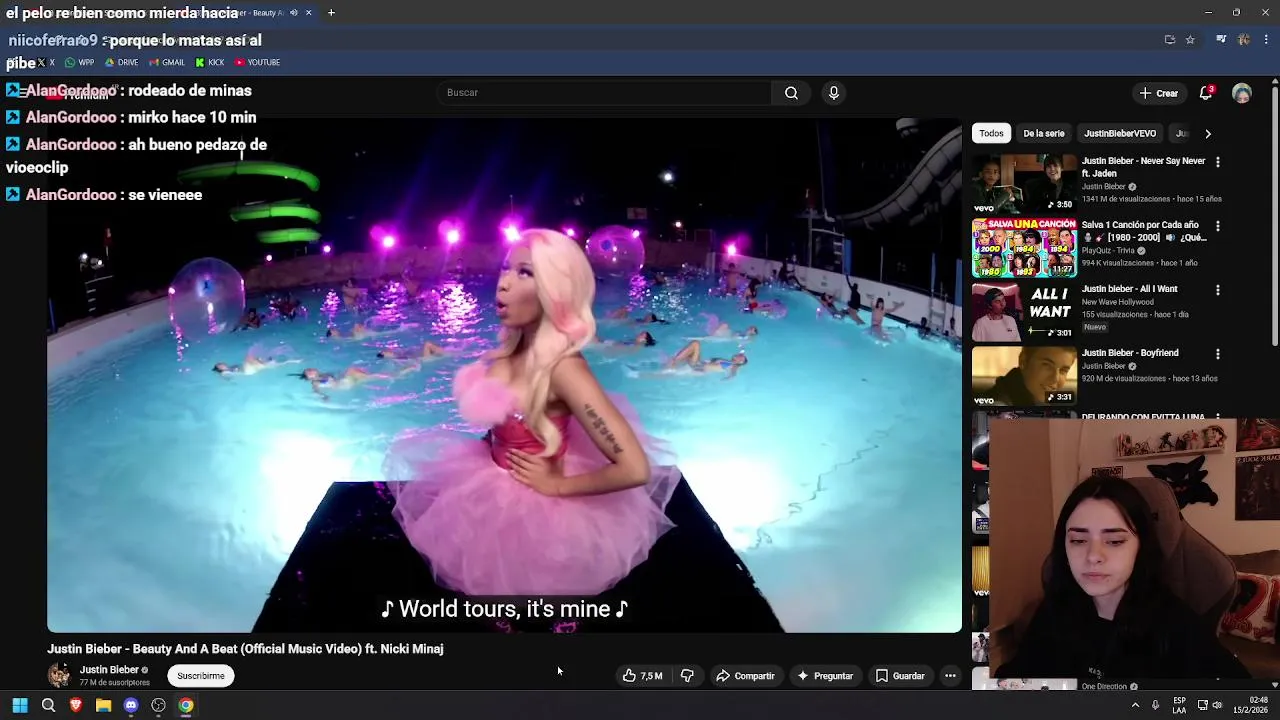Click the Compartir share button
The image size is (1280, 720).
tap(745, 676)
